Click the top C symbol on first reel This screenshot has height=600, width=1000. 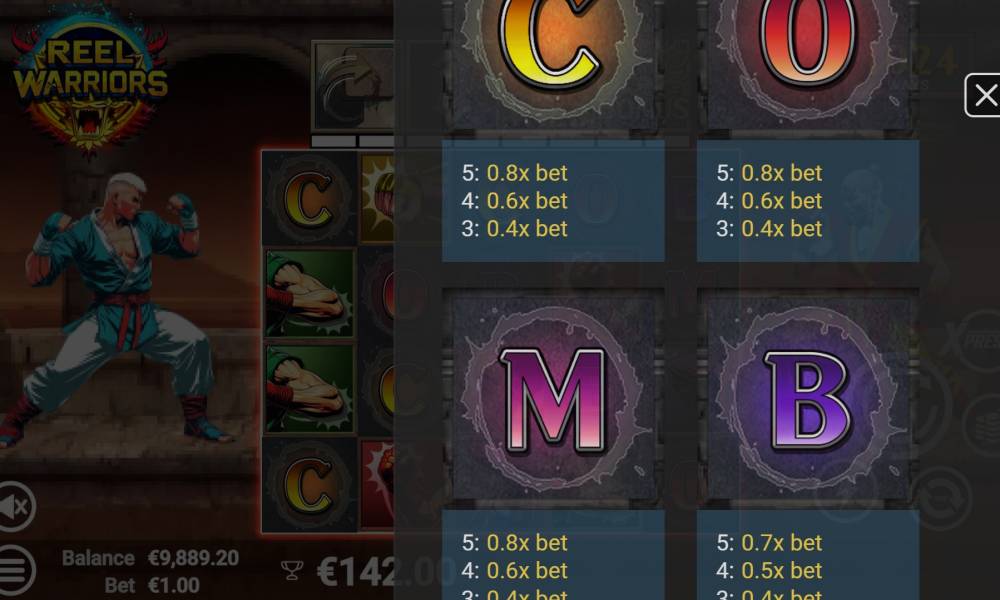pyautogui.click(x=309, y=200)
